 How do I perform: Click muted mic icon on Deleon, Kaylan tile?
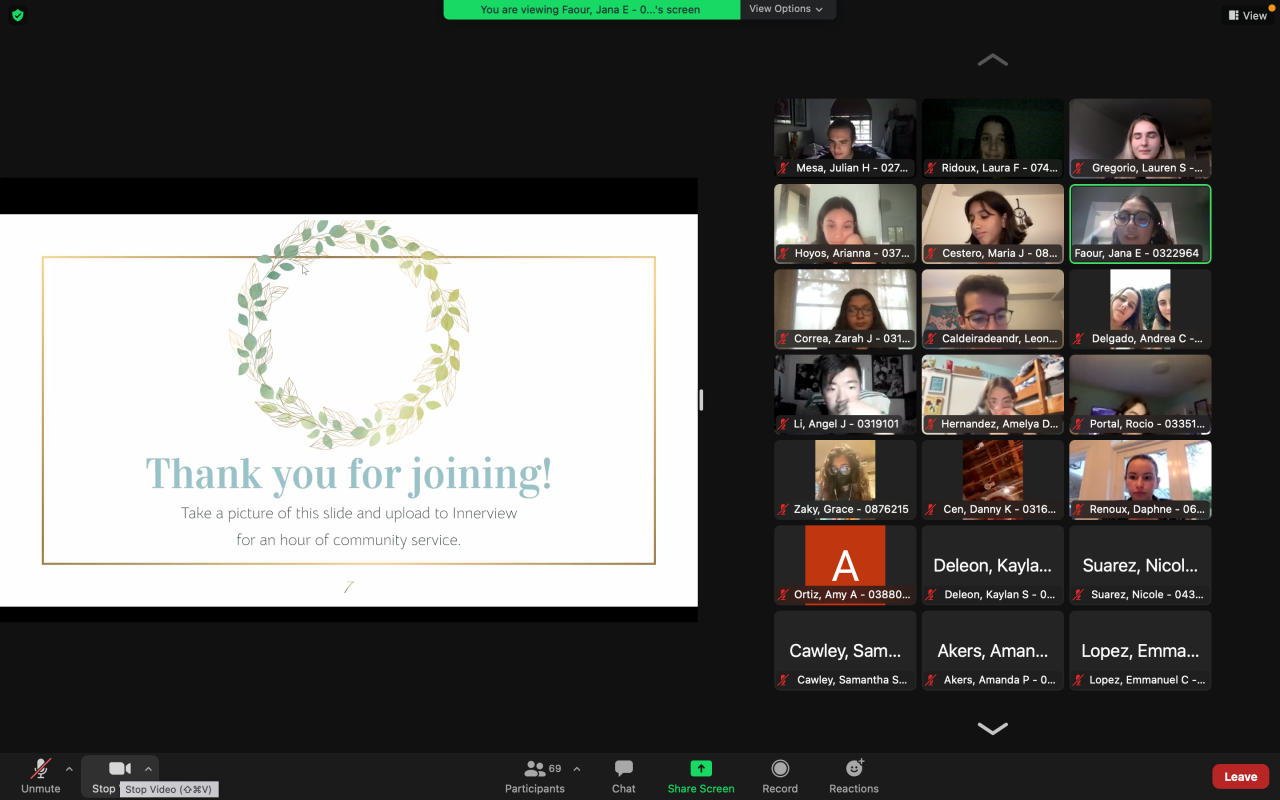click(932, 595)
